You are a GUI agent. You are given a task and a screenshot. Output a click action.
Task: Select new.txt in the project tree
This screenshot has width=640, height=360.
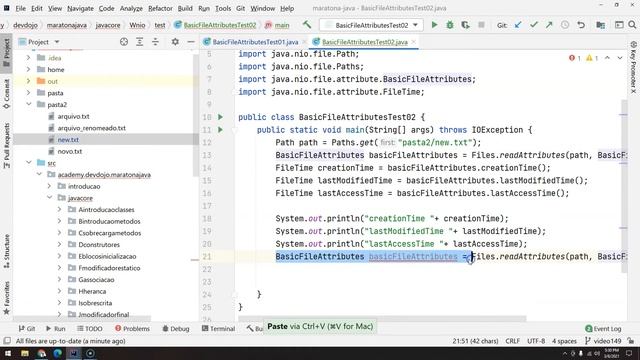pyautogui.click(x=68, y=140)
